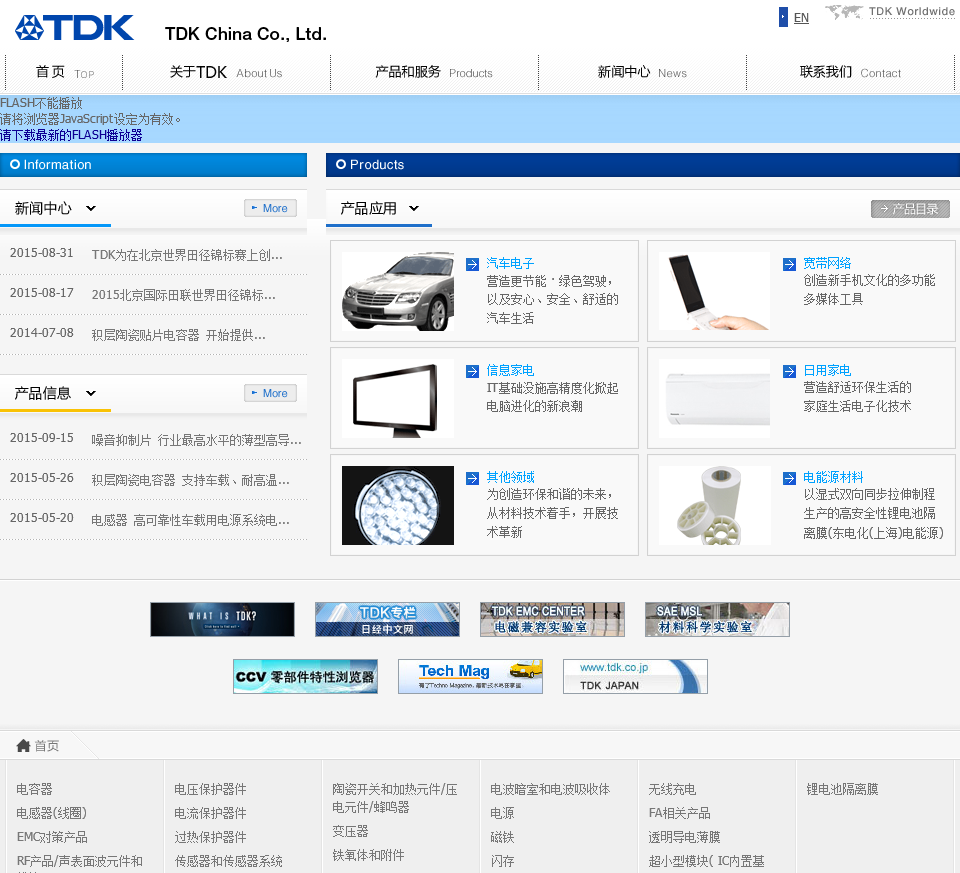This screenshot has width=960, height=873.
Task: Expand the 产品应用 dropdown arrow
Action: coord(414,208)
